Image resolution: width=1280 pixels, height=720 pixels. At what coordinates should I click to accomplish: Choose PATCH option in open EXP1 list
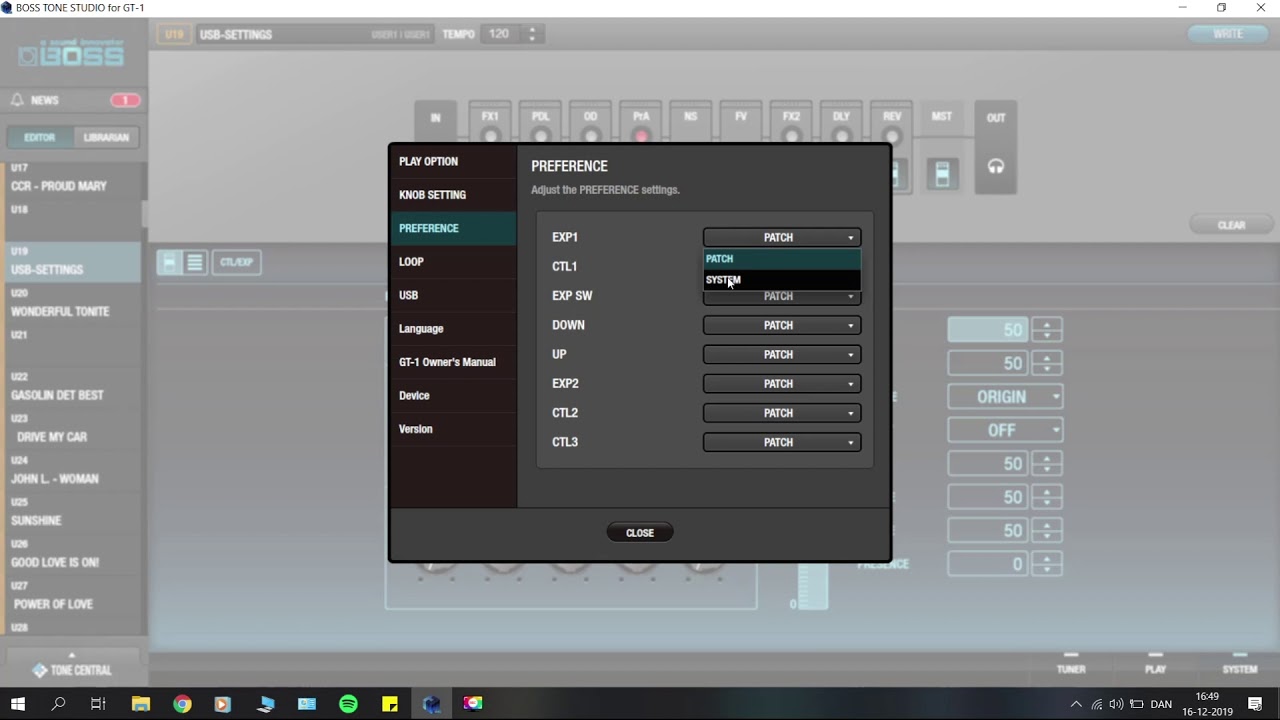coord(781,259)
